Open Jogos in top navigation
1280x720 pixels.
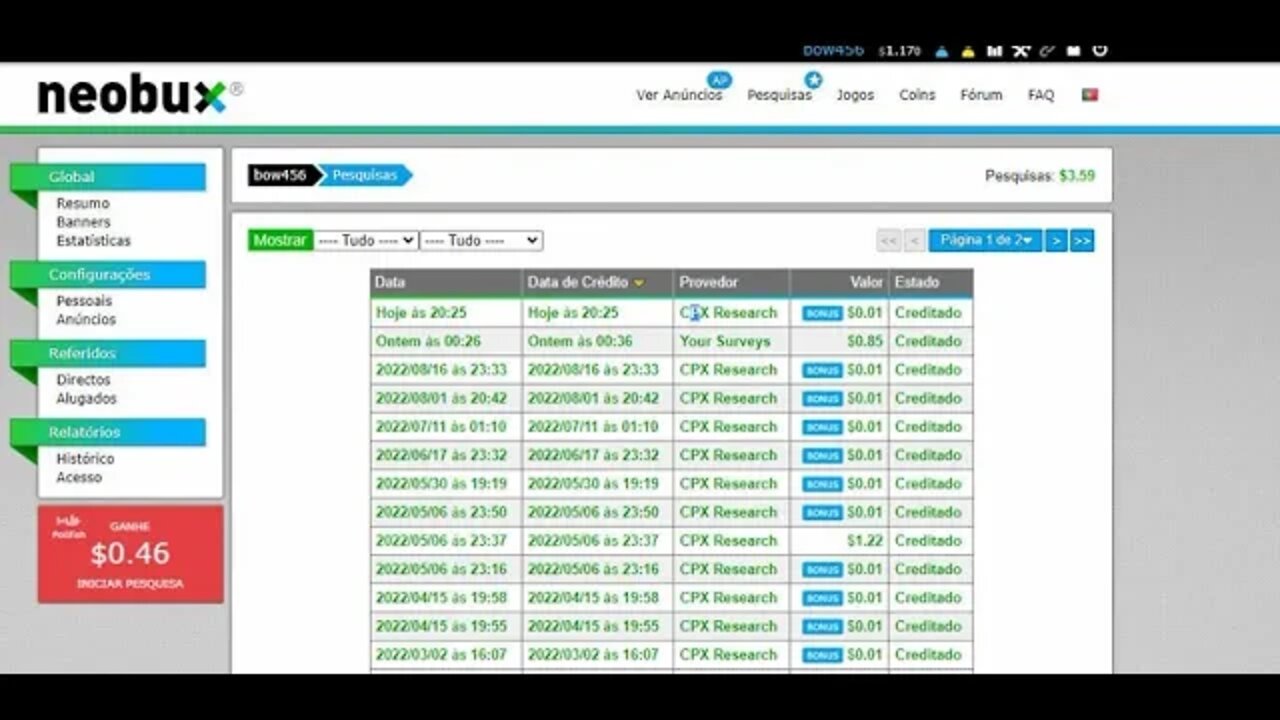[x=855, y=95]
